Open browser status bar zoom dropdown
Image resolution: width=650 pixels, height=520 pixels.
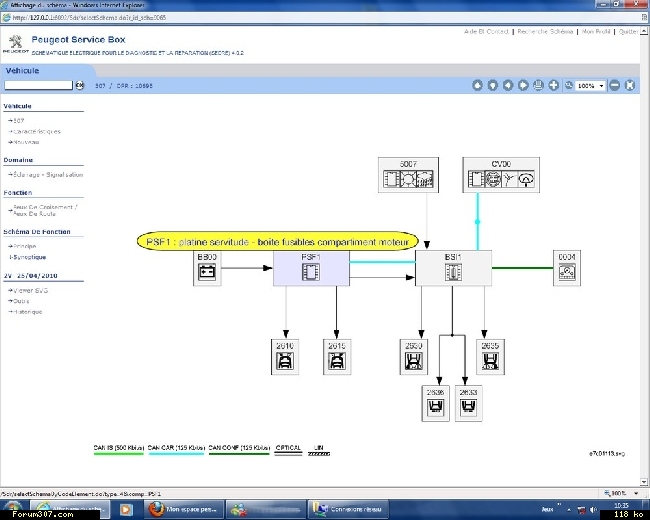click(636, 493)
